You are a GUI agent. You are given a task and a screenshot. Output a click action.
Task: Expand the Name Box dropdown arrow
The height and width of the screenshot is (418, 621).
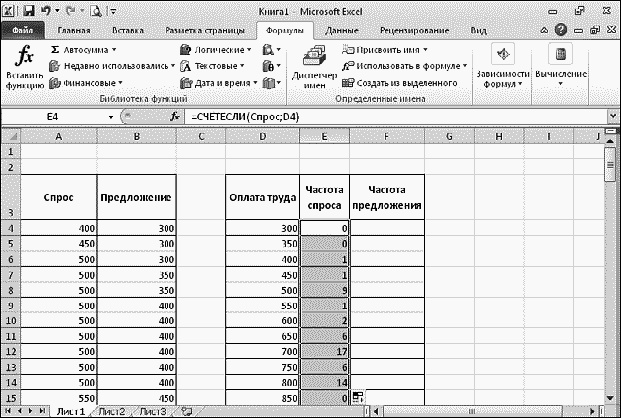click(111, 117)
